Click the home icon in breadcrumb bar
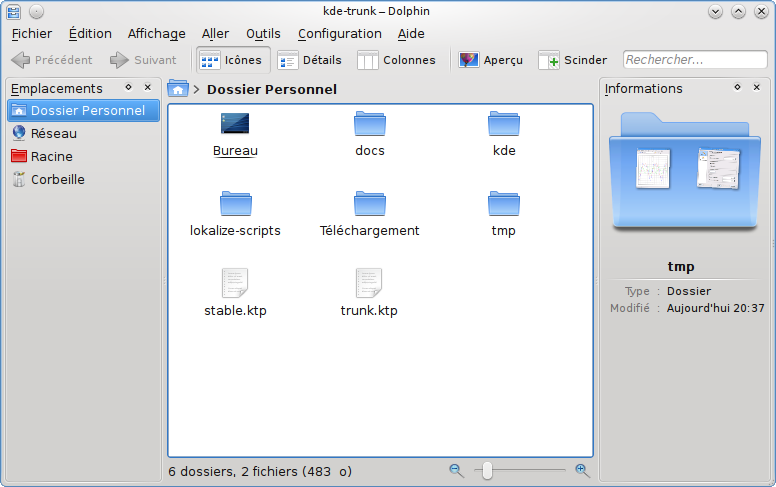 (178, 89)
